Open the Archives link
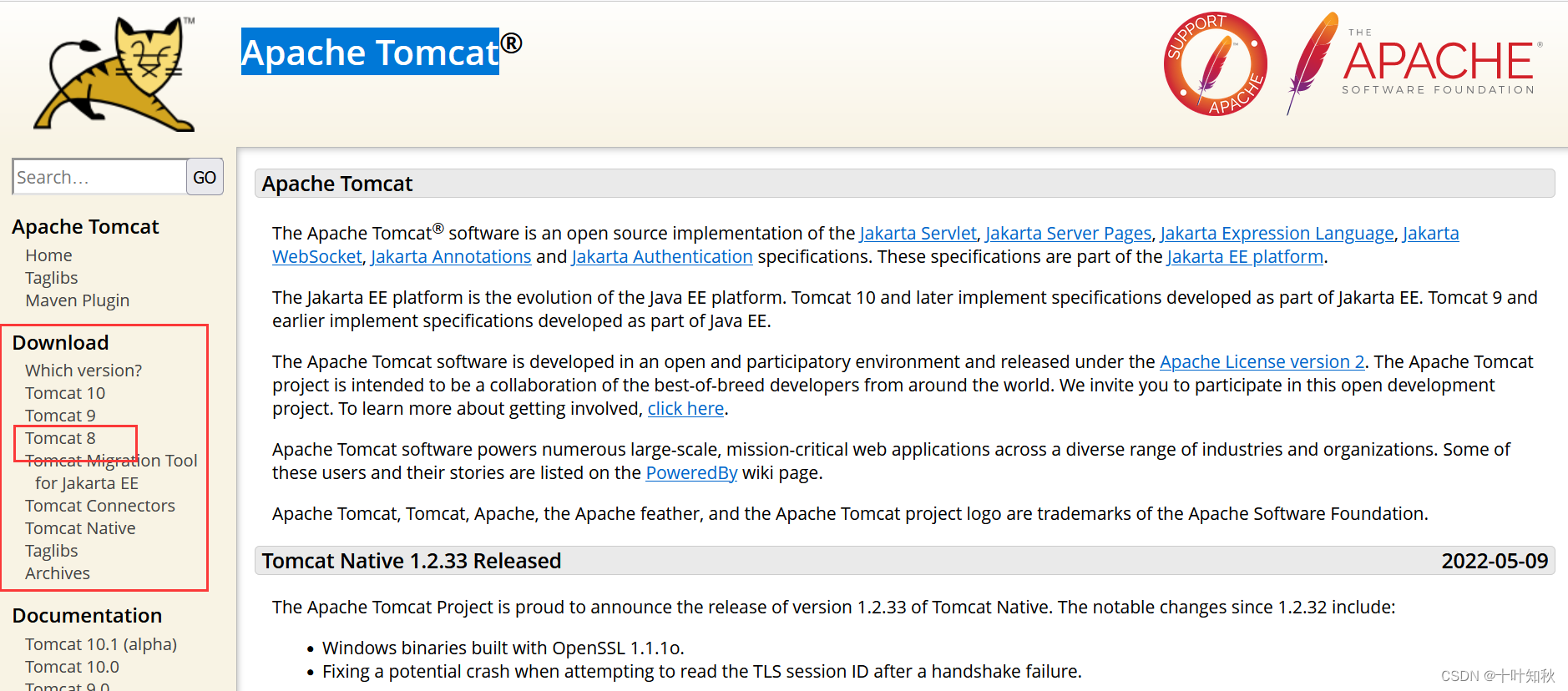Screen dimensions: 1568x691 (x=58, y=573)
